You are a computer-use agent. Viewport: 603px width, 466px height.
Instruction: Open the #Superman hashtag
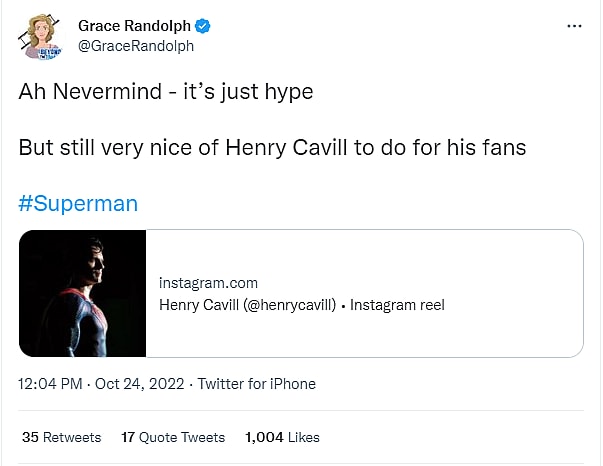pyautogui.click(x=78, y=203)
